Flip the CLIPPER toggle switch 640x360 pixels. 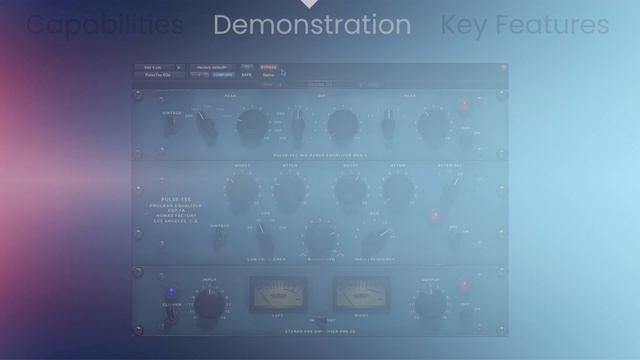(x=171, y=315)
